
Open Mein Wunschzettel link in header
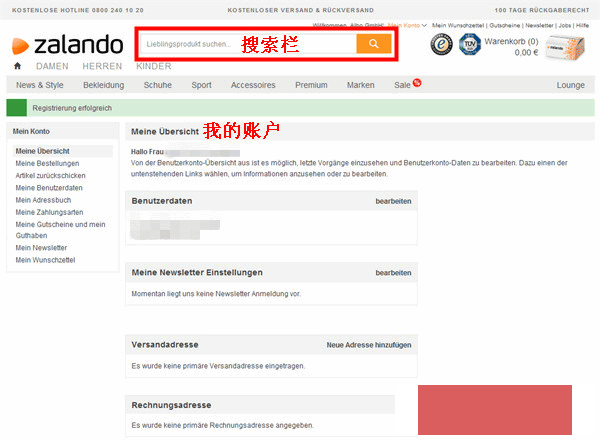[458, 25]
